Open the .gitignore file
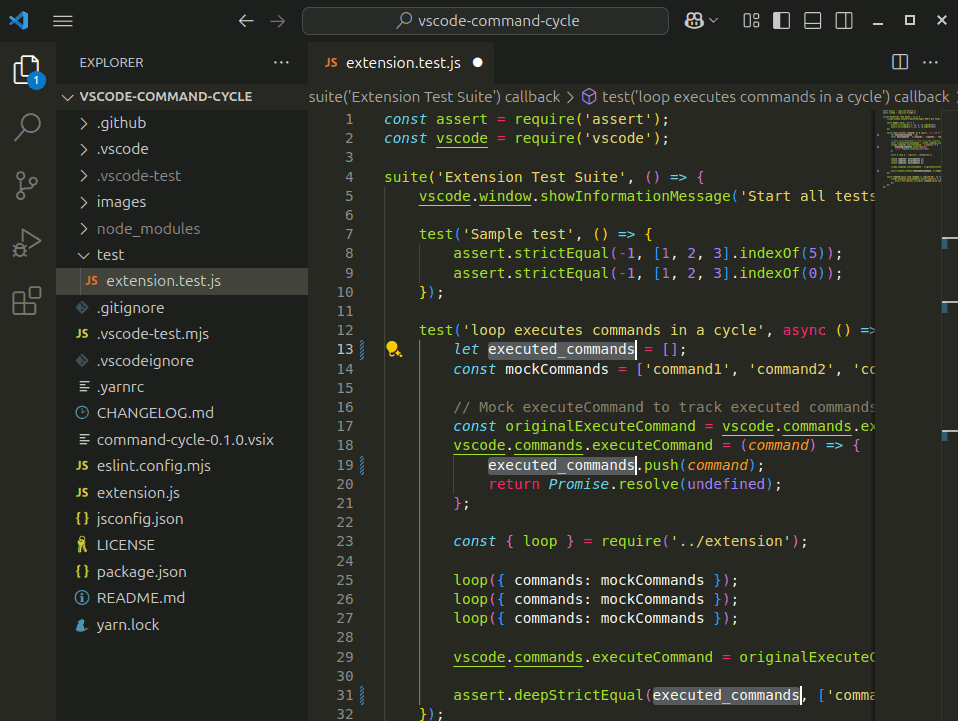This screenshot has width=958, height=721. click(182, 308)
